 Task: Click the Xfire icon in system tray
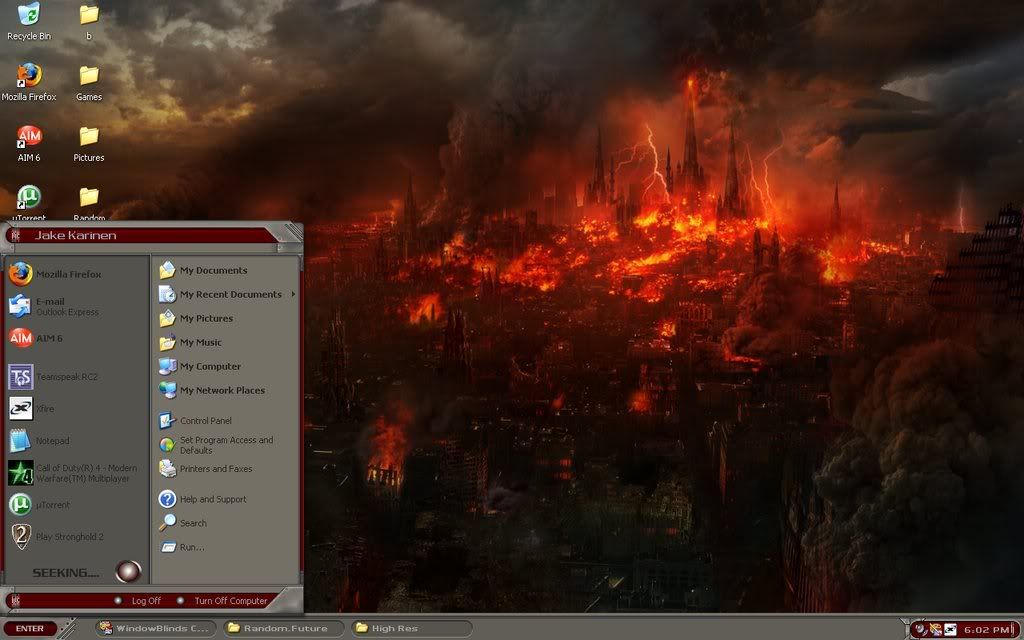click(x=950, y=630)
